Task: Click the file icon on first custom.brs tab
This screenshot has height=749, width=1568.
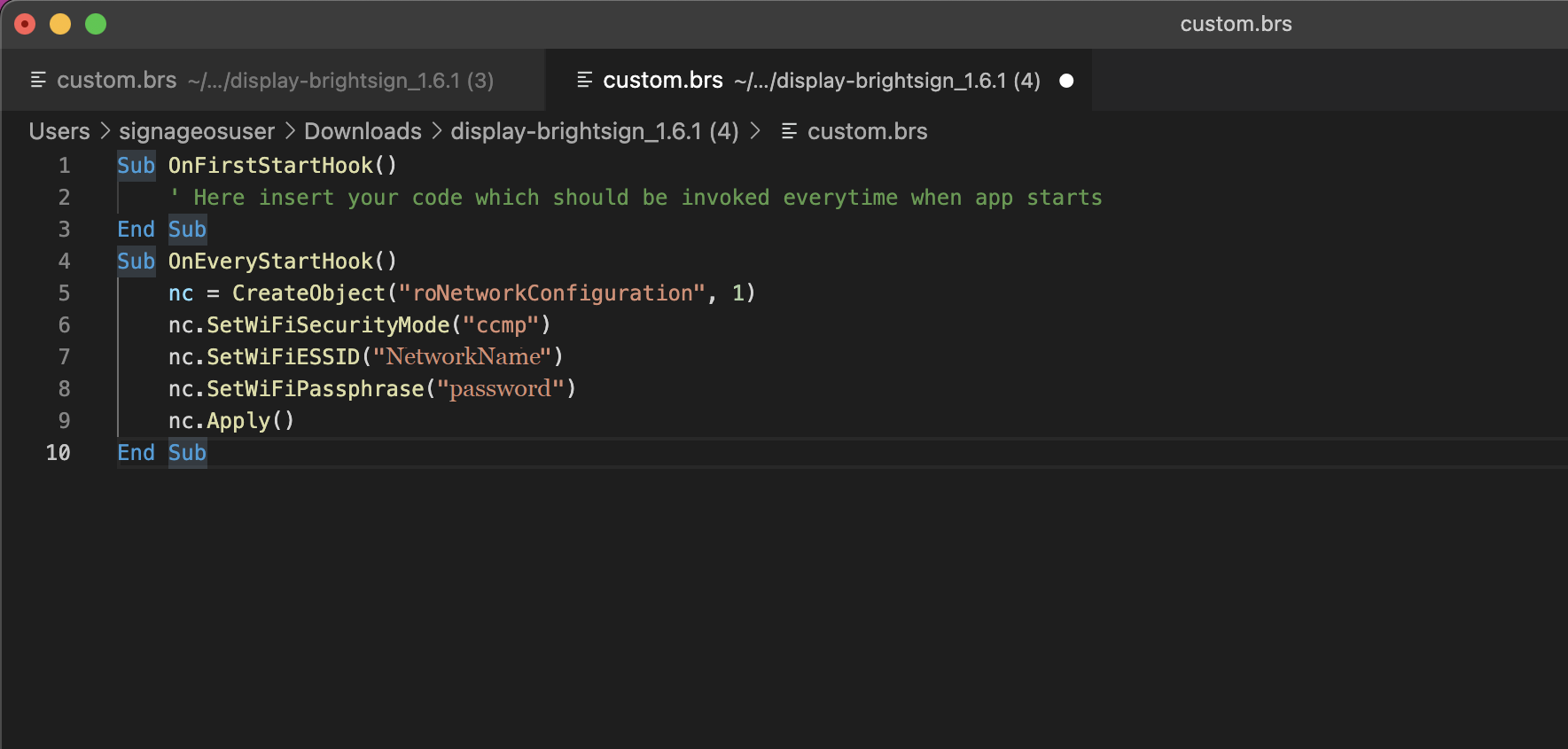Action: tap(38, 81)
